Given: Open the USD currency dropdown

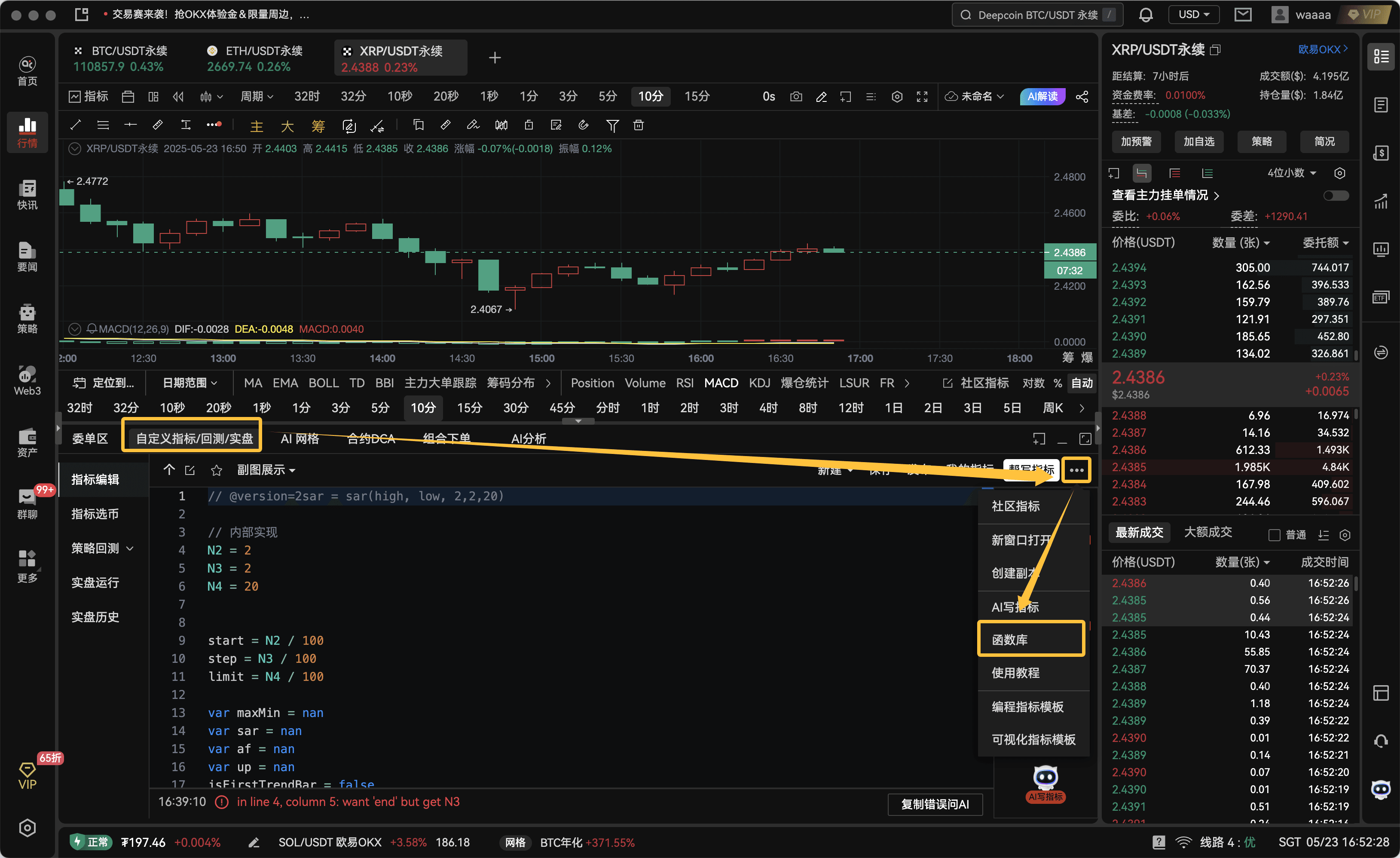Looking at the screenshot, I should [1193, 15].
